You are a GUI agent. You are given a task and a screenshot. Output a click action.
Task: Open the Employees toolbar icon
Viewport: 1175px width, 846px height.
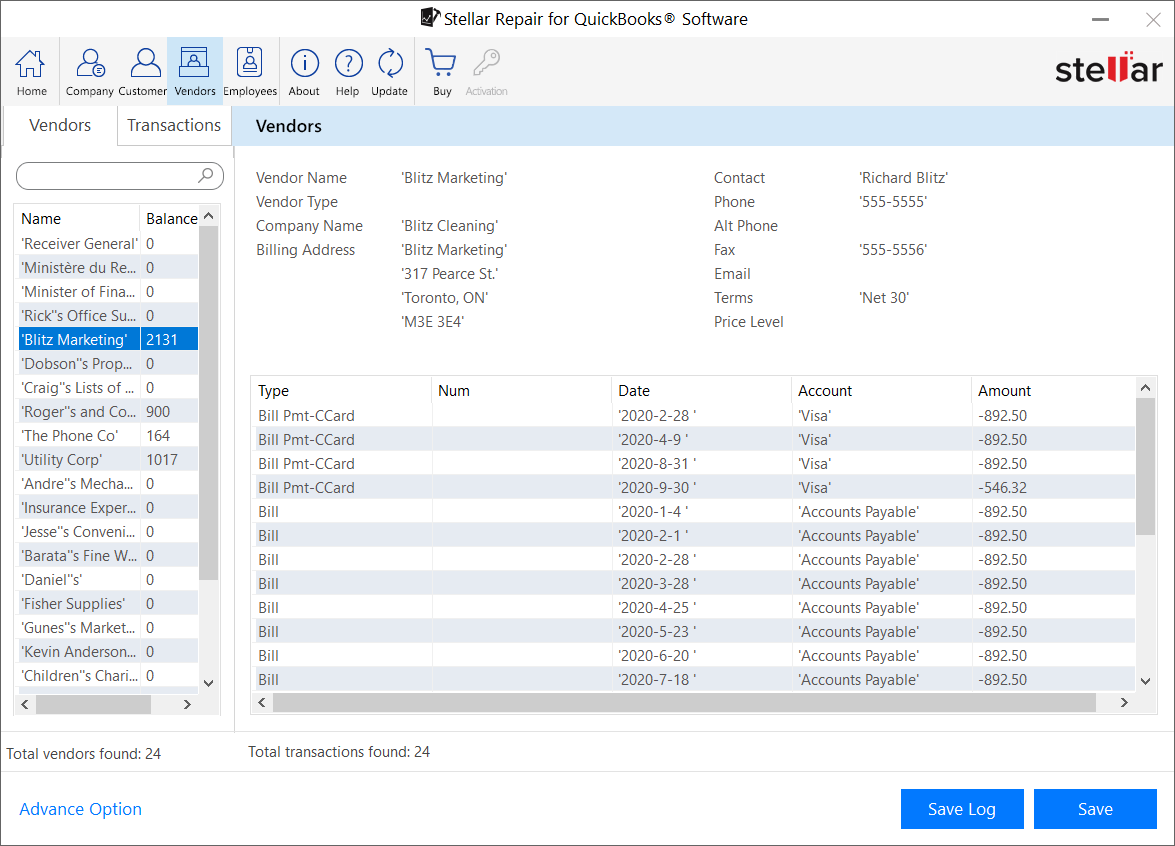(249, 72)
